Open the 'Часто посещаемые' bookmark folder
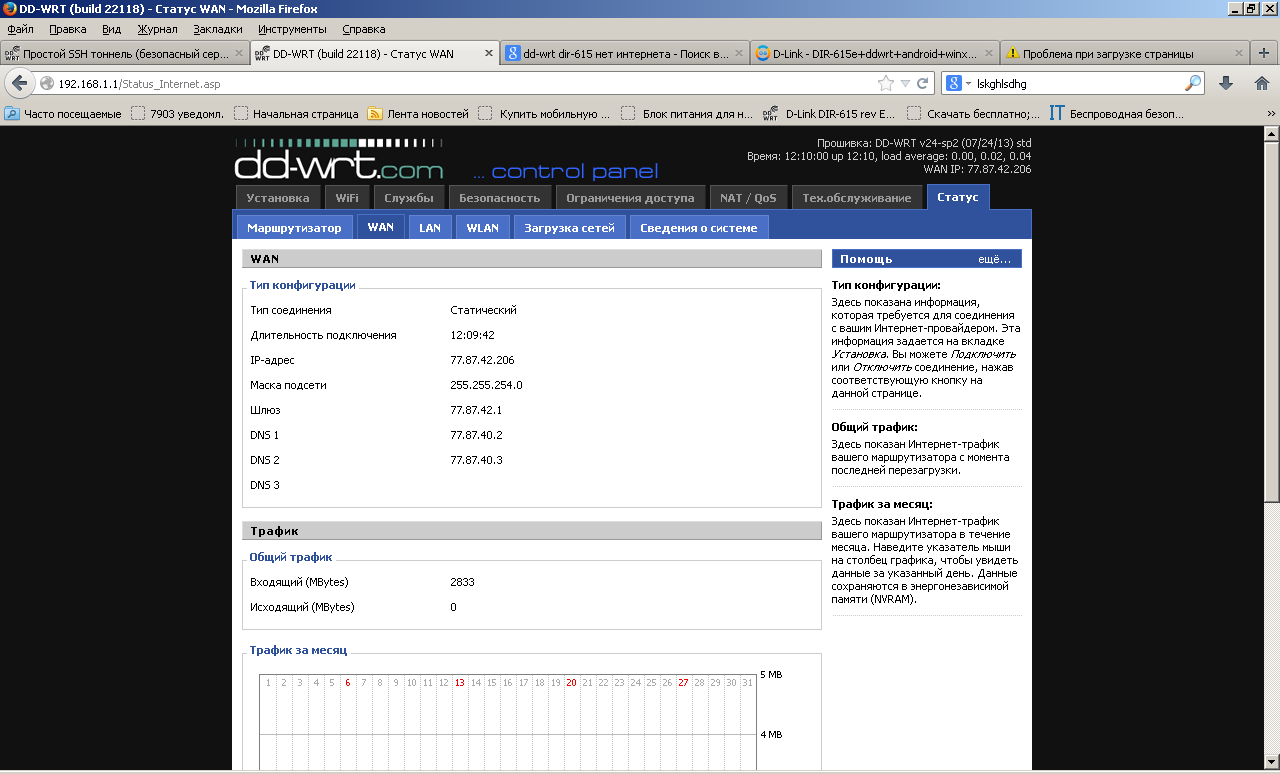This screenshot has height=774, width=1280. point(64,114)
